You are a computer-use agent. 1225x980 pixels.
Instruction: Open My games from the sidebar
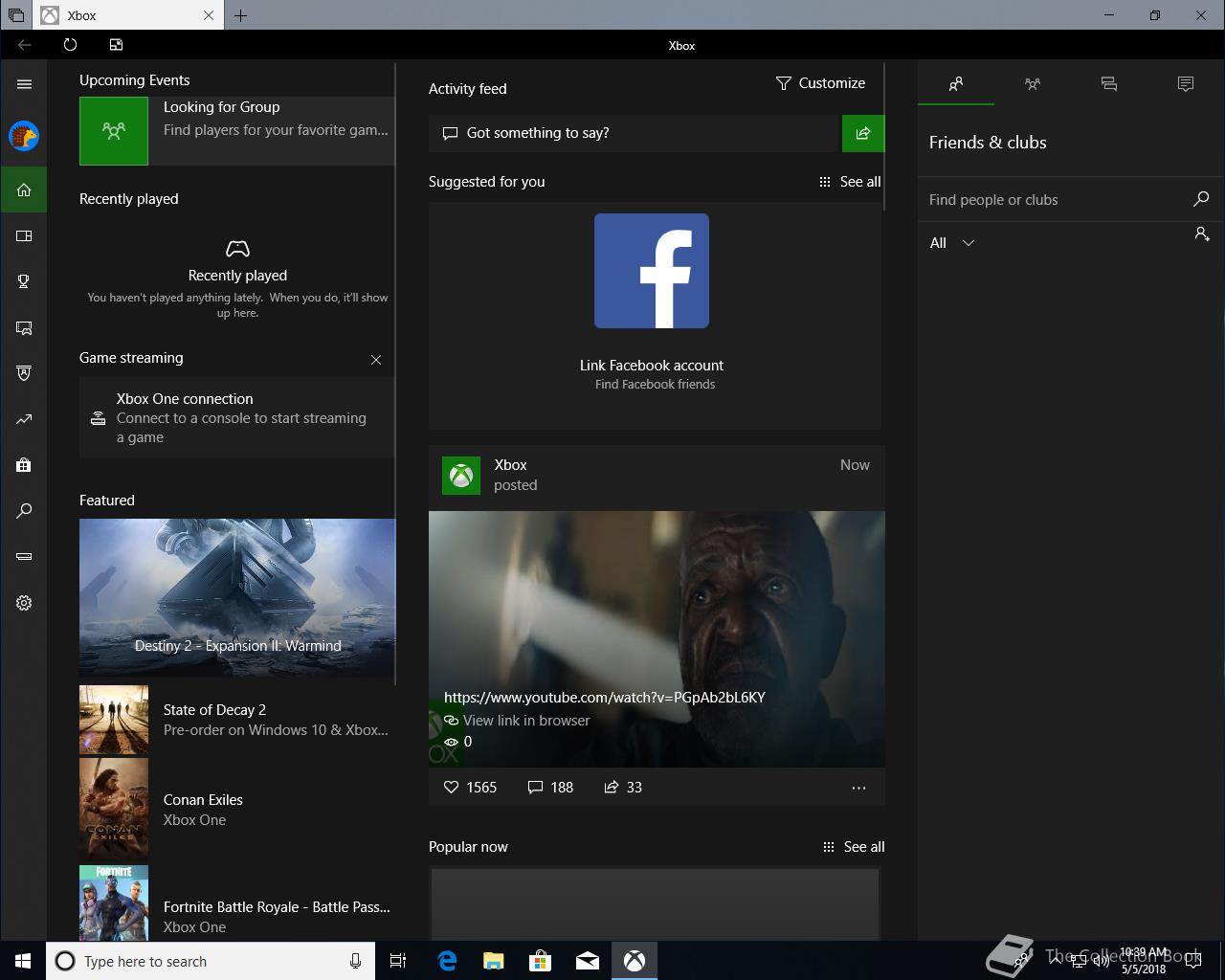click(24, 235)
